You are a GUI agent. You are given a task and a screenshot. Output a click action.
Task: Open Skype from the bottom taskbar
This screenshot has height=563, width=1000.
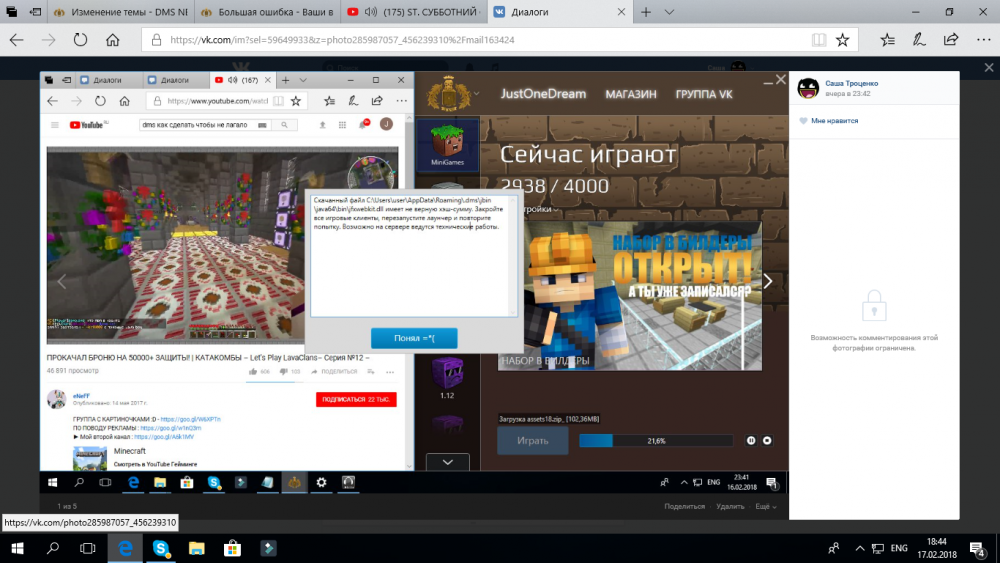pos(161,548)
